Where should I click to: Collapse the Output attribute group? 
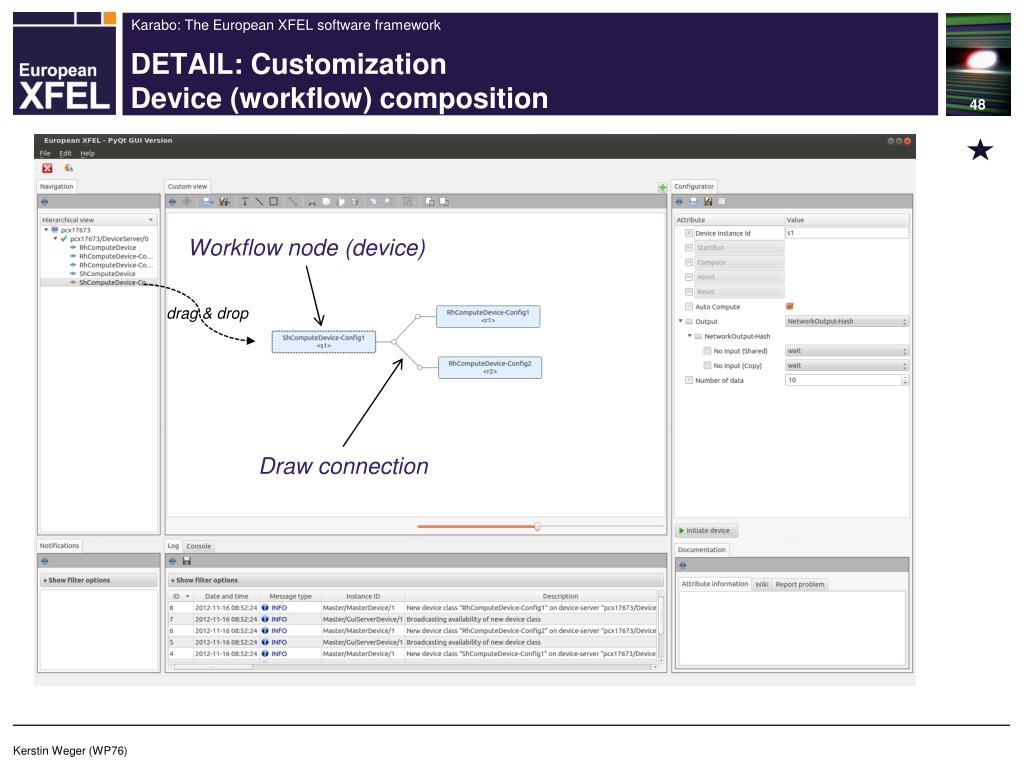pos(680,321)
